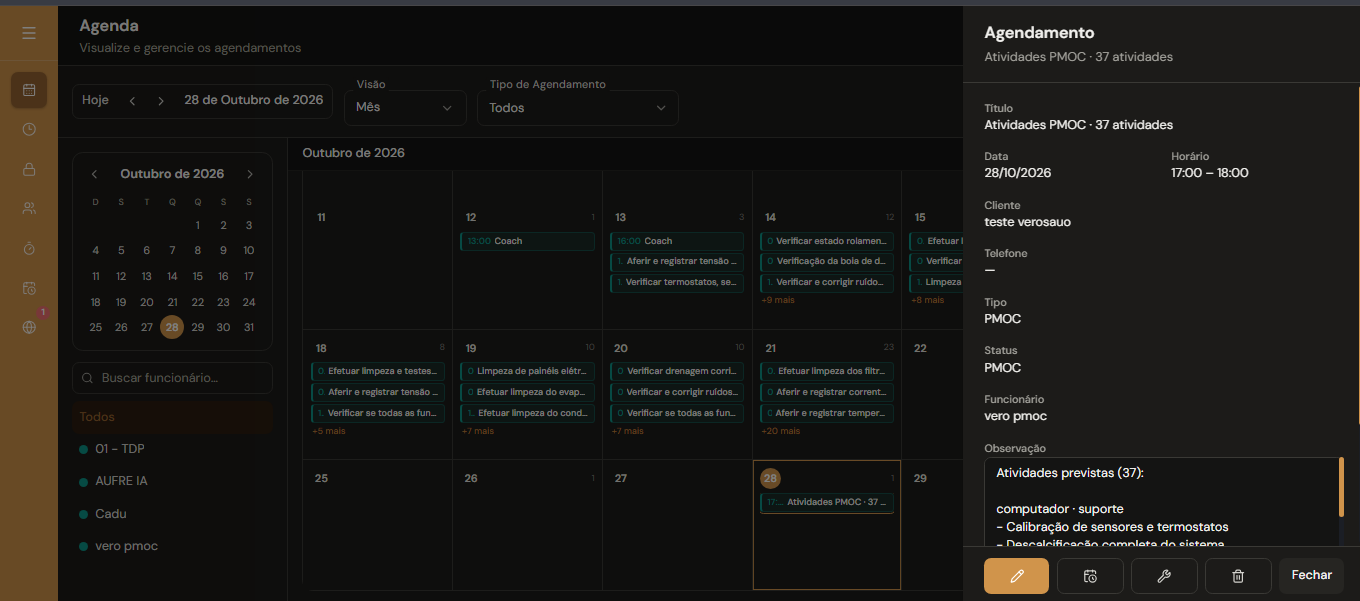Open the hamburger menu in sidebar
Viewport: 1360px width, 601px height.
click(29, 33)
